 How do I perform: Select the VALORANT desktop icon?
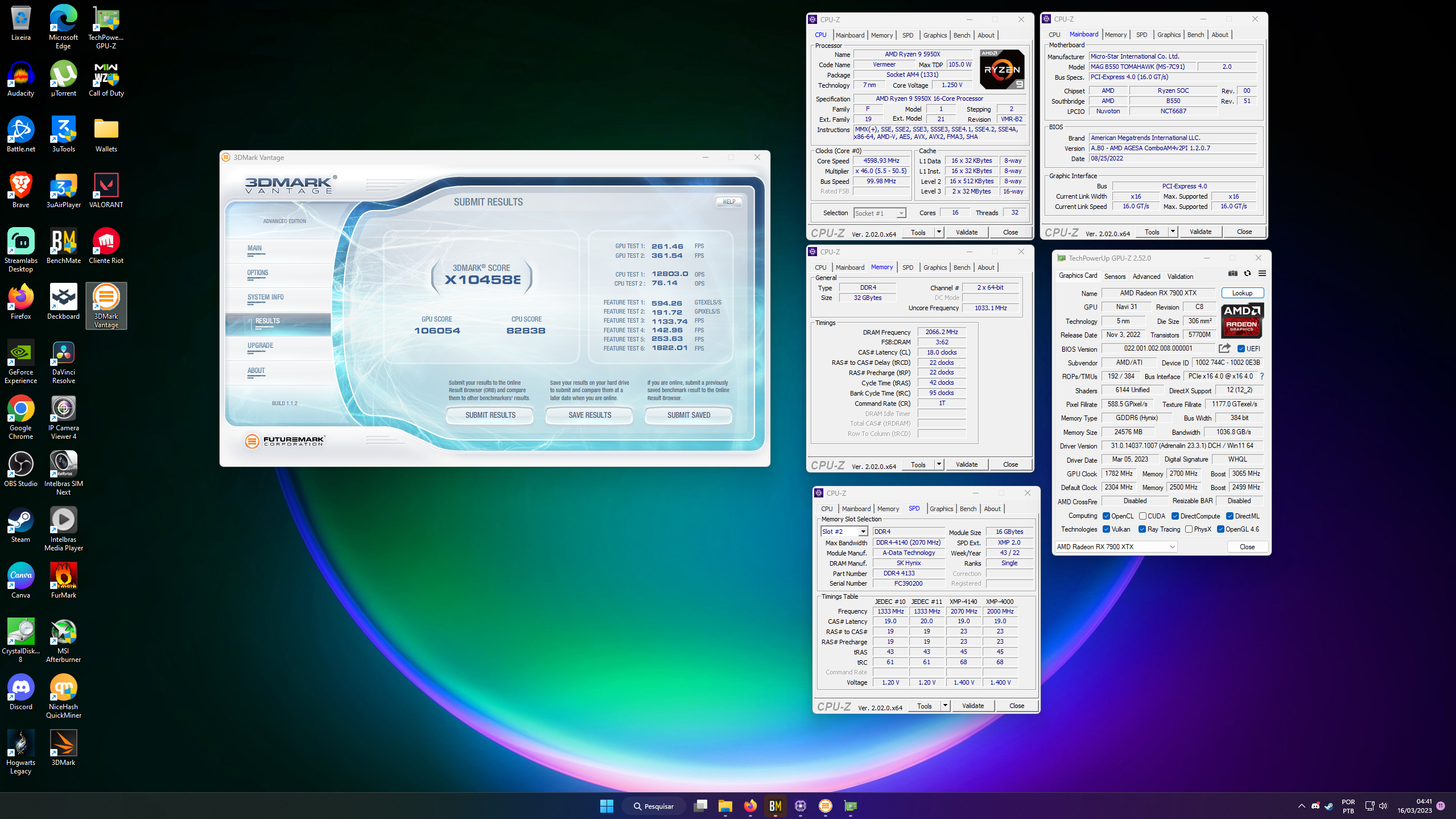(x=106, y=191)
